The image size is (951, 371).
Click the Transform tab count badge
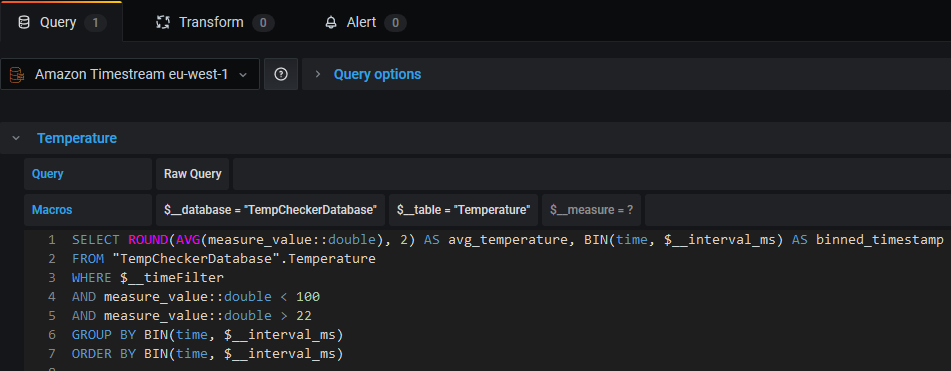coord(263,23)
